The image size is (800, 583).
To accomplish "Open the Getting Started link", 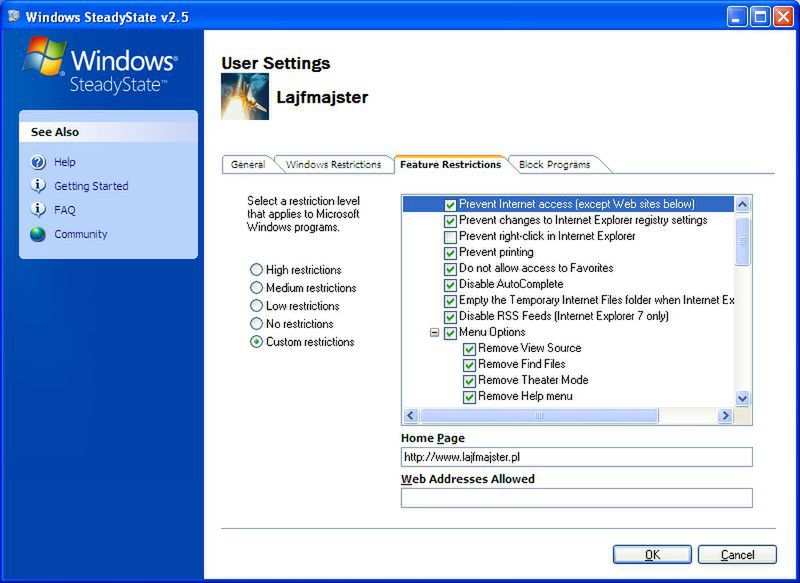I will point(91,186).
